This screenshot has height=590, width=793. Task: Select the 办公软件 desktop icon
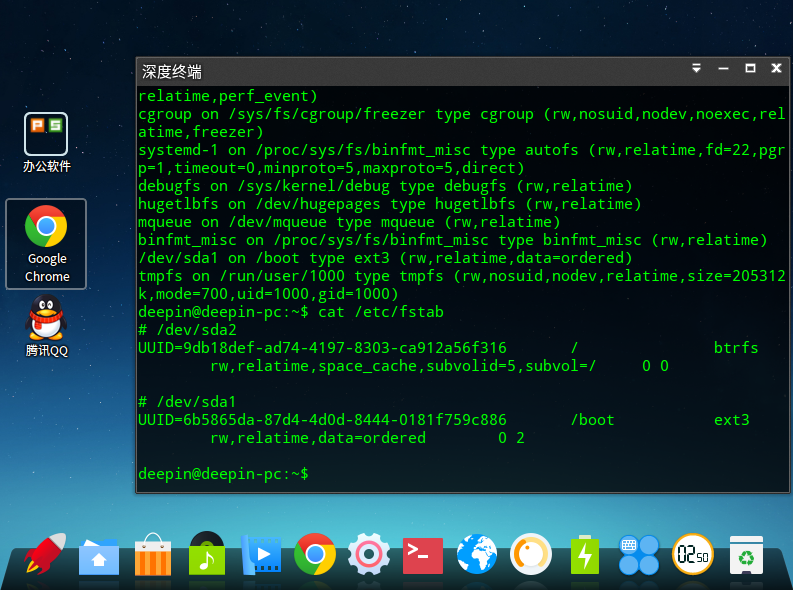point(46,135)
